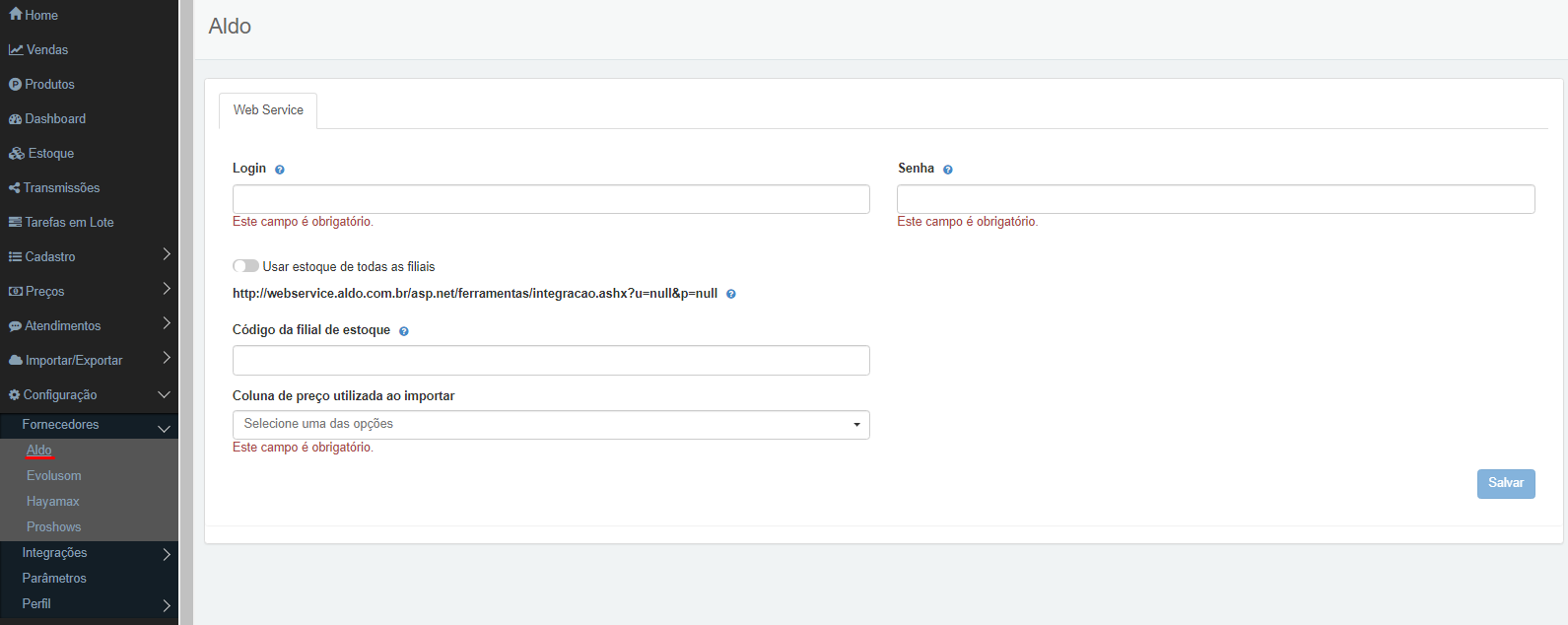Expand the Integrações submenu chevron
Viewport: 1568px width, 625px height.
click(167, 554)
